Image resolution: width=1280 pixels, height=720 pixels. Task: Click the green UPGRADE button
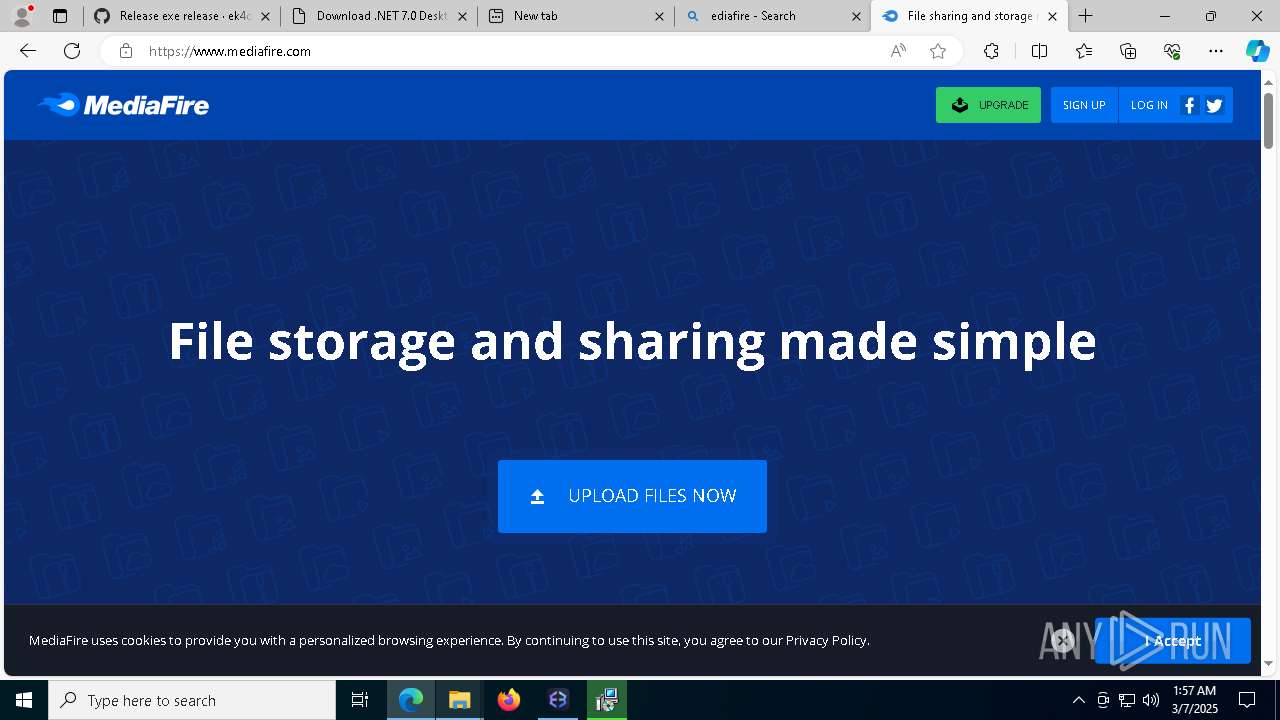point(988,105)
